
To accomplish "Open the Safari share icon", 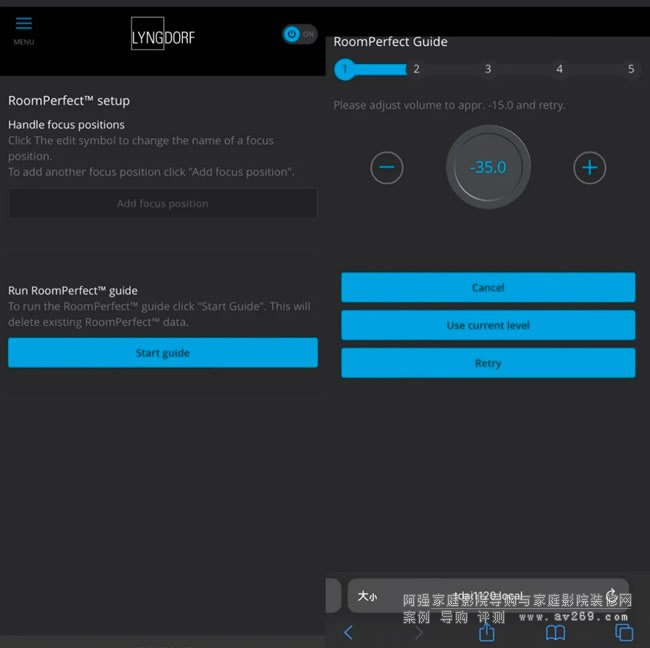I will (487, 632).
